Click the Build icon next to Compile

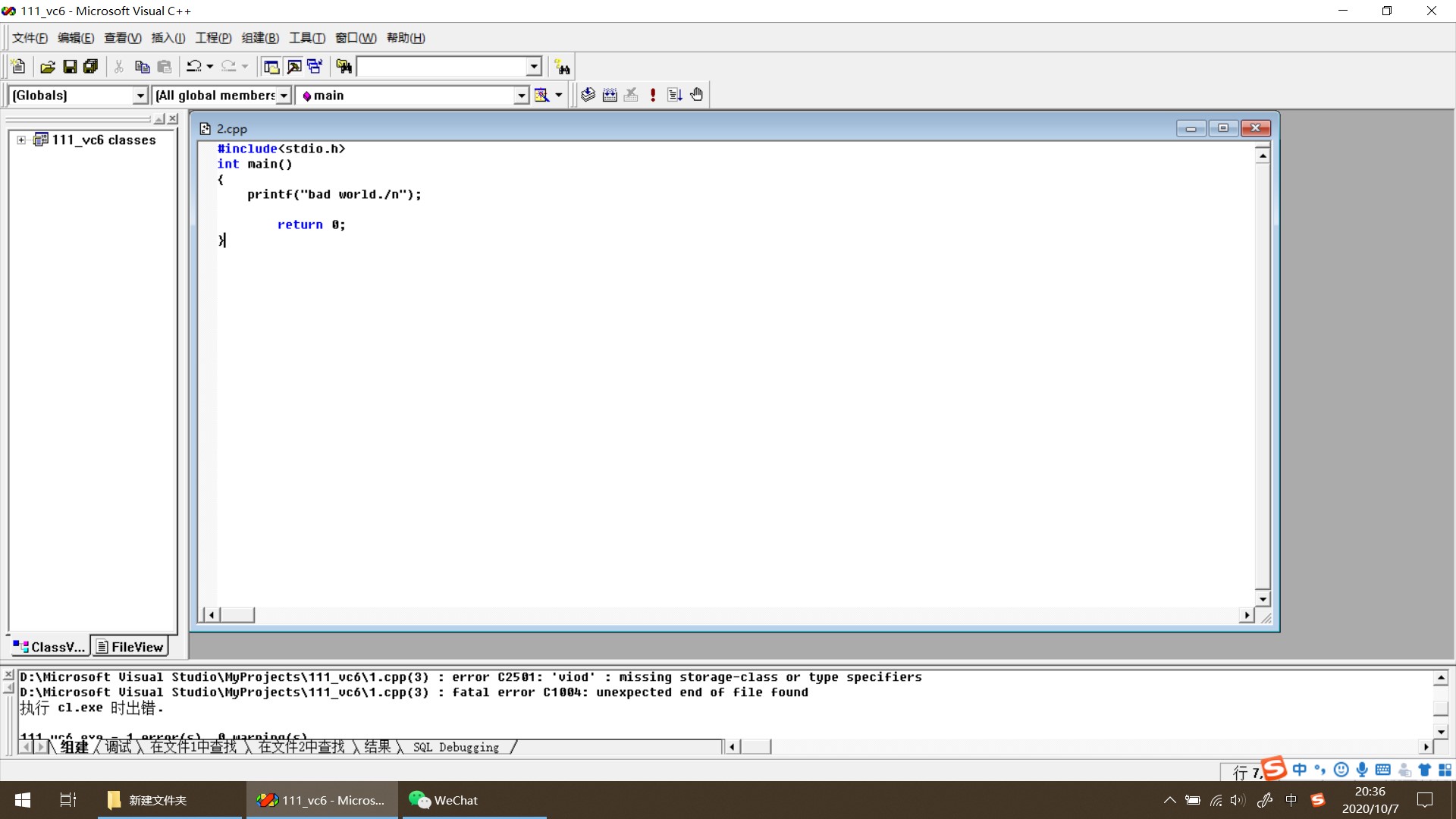tap(610, 95)
